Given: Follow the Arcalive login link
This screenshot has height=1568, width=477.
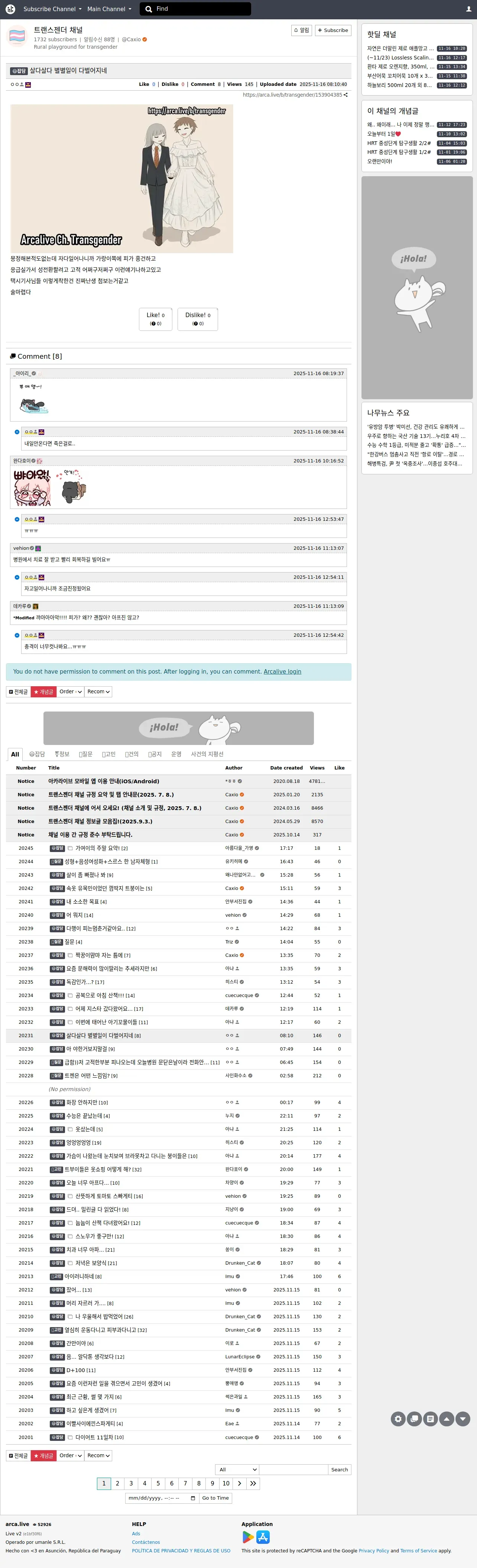Looking at the screenshot, I should (282, 671).
